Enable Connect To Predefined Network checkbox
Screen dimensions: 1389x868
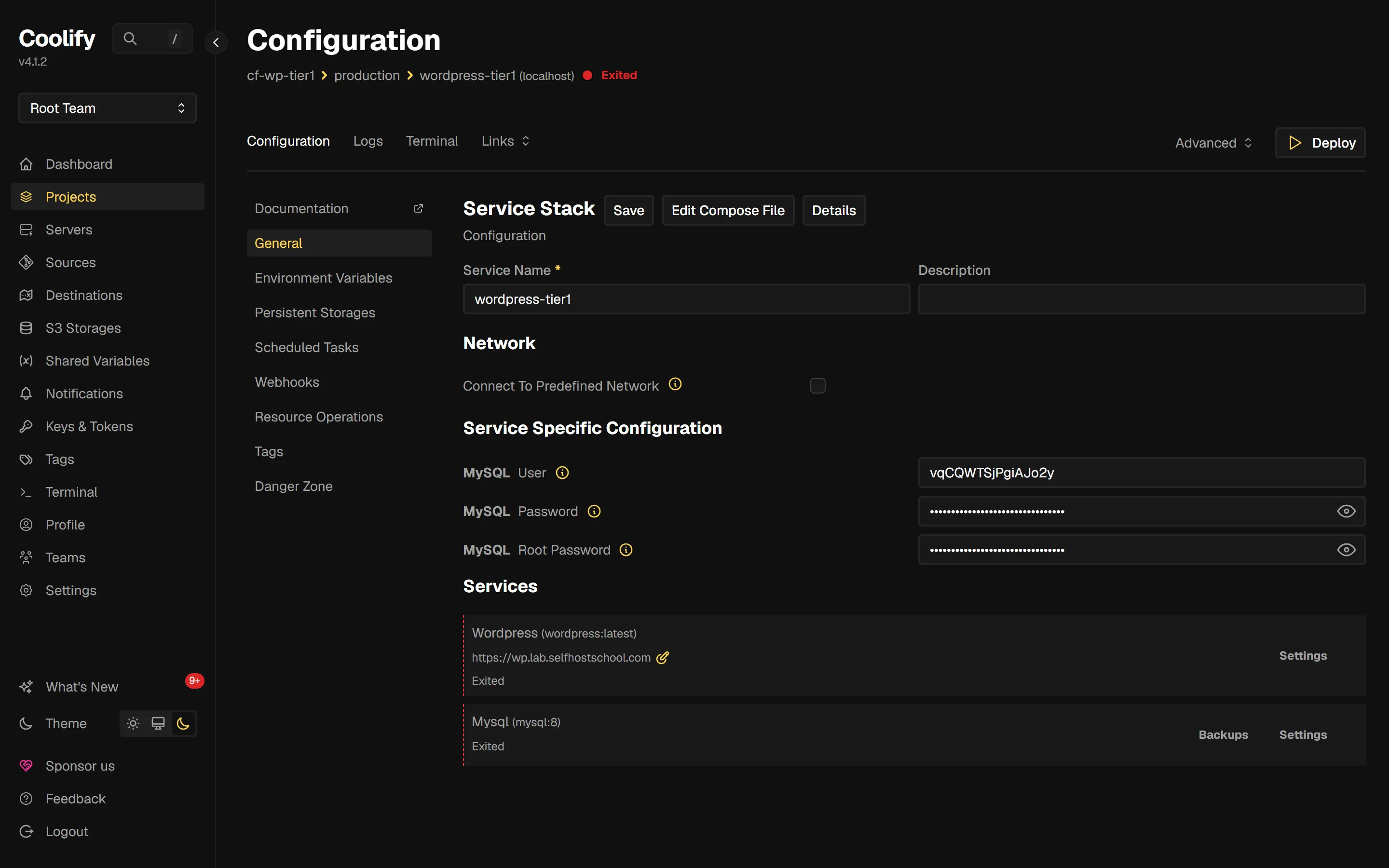click(x=818, y=386)
